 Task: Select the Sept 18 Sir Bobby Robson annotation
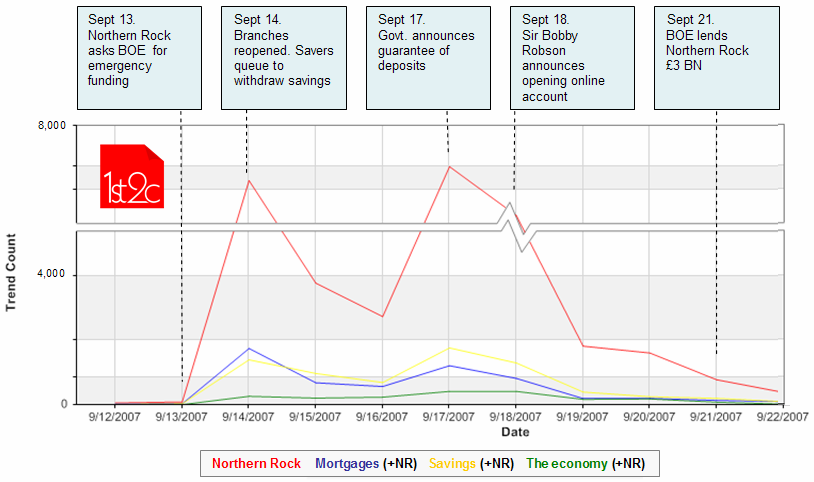tap(572, 58)
